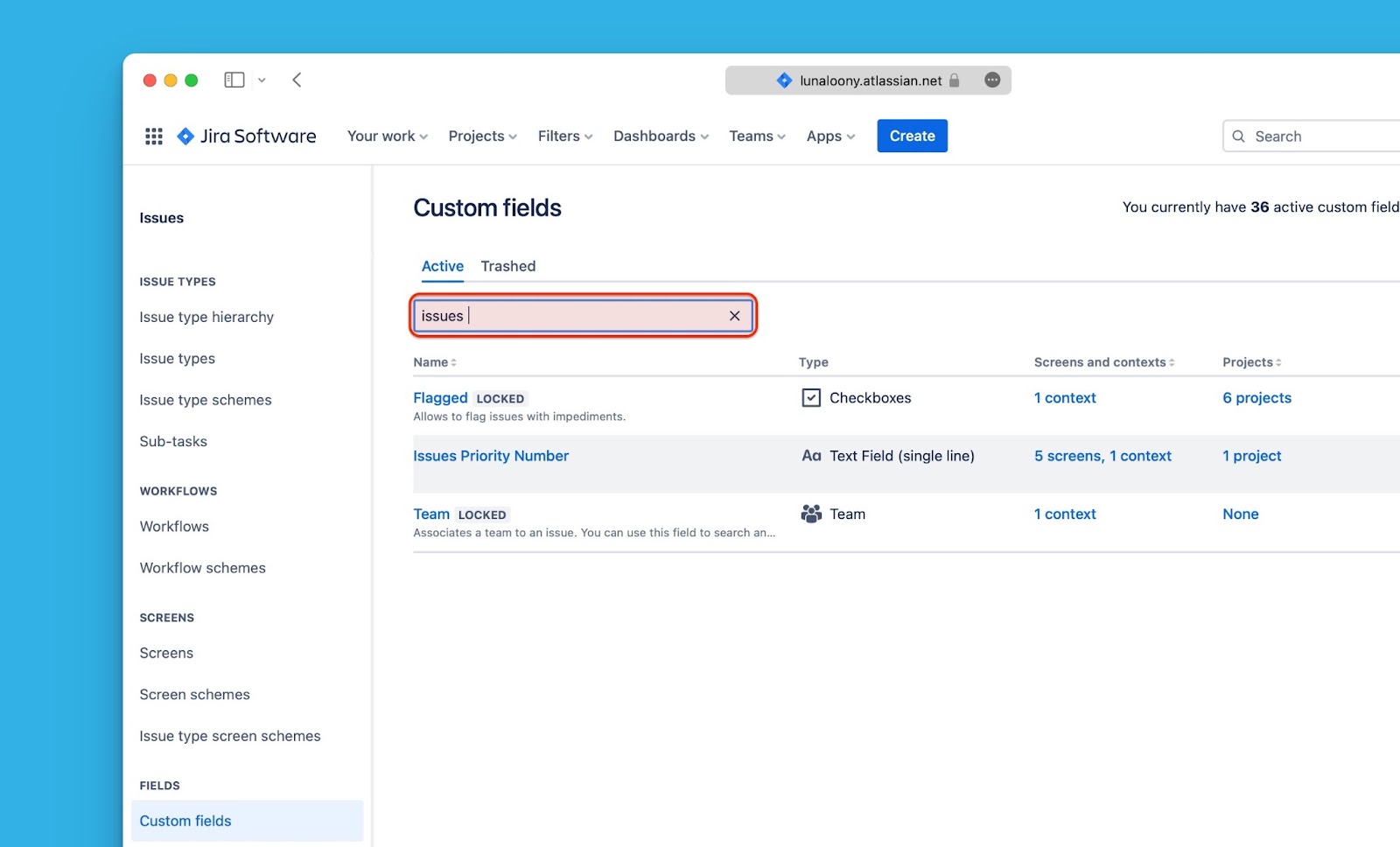Click the Jira Software logo
The height and width of the screenshot is (847, 1400).
click(247, 136)
